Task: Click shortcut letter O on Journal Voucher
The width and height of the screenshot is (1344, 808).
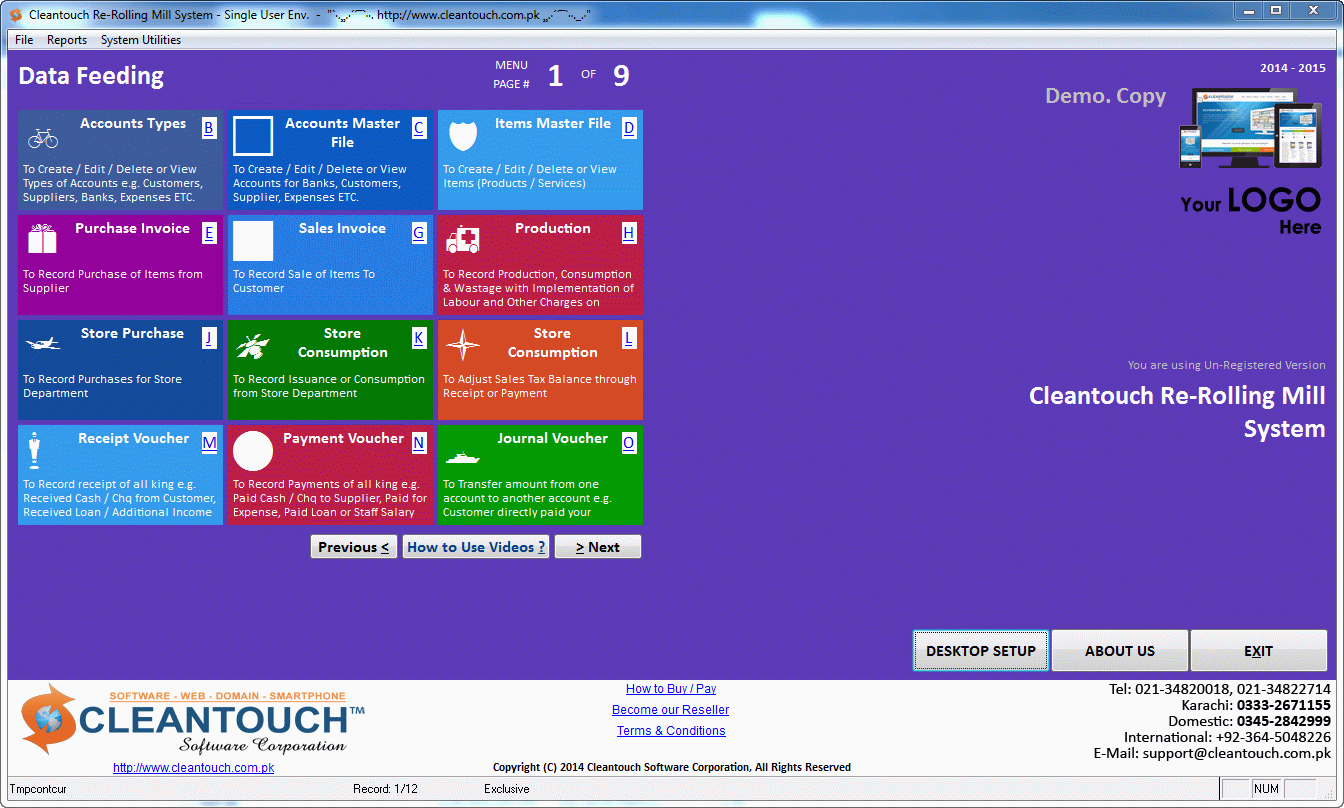Action: (x=628, y=443)
